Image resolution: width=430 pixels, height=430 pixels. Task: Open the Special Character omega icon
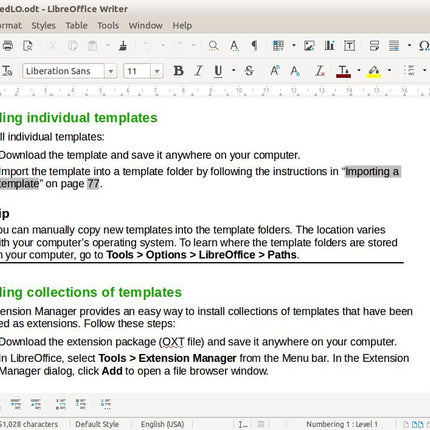click(x=424, y=45)
